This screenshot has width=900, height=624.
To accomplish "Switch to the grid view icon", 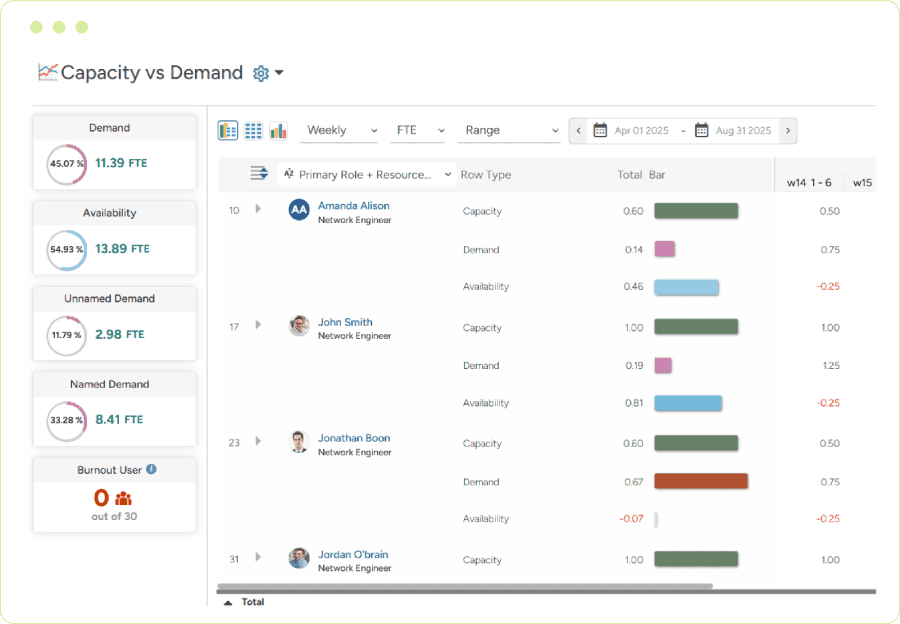I will (x=252, y=130).
